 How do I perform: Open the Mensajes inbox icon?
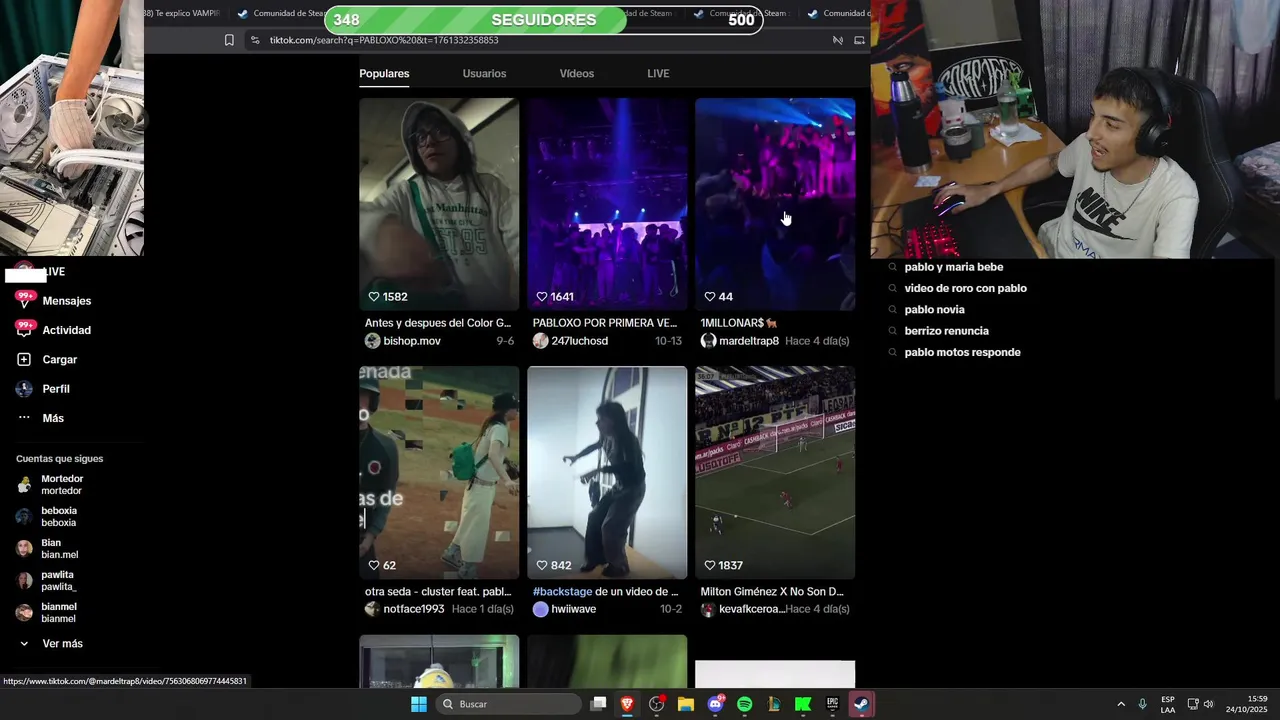pyautogui.click(x=24, y=300)
